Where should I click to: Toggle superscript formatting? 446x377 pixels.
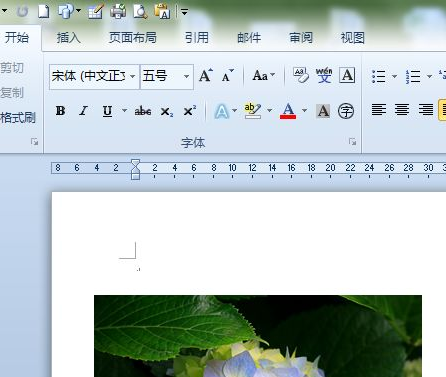click(x=189, y=111)
